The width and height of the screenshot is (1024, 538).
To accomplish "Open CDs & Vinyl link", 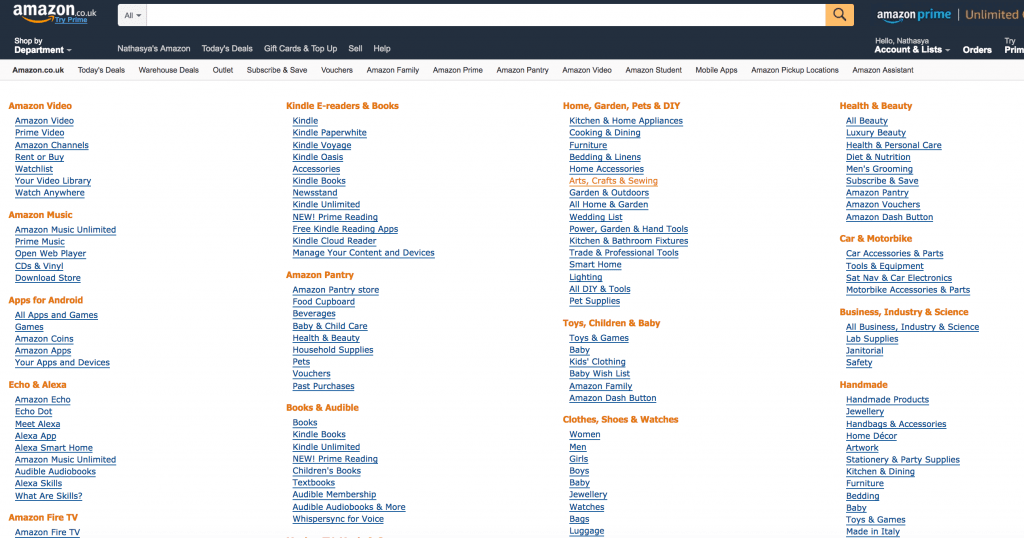I will click(x=39, y=266).
